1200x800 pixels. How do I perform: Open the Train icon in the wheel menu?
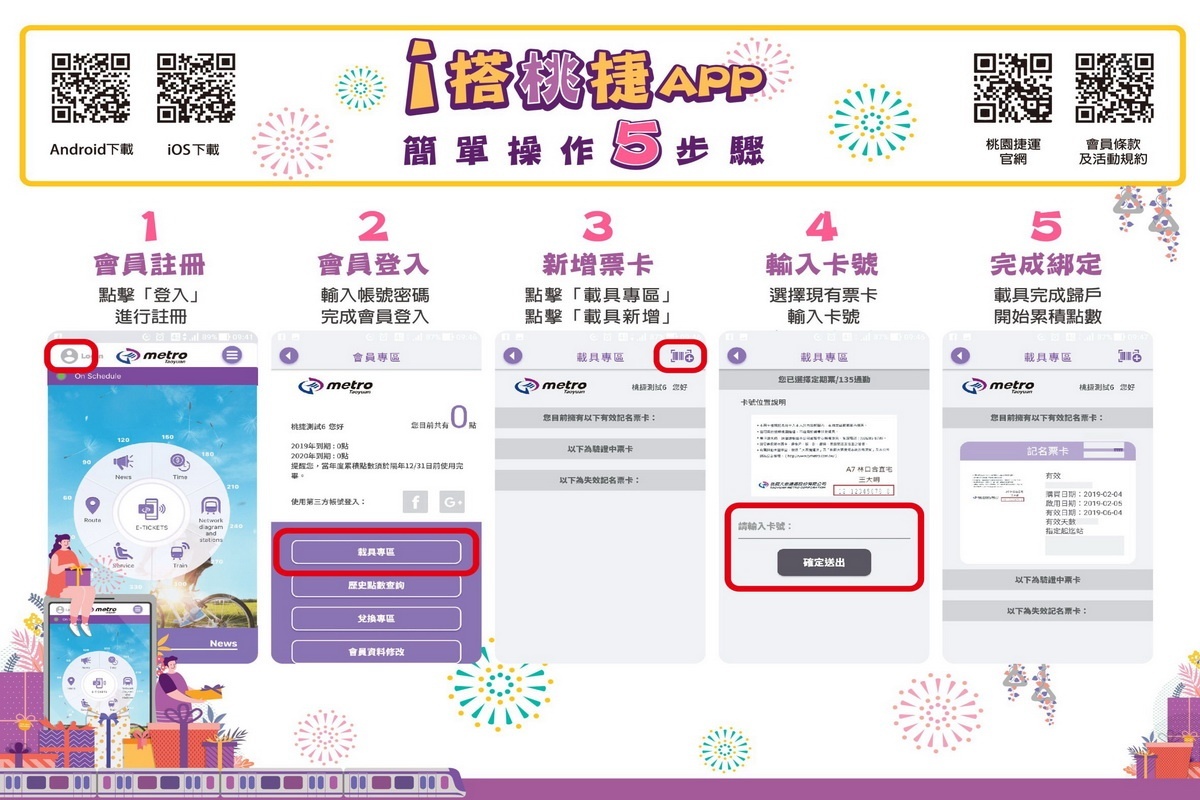[x=180, y=552]
